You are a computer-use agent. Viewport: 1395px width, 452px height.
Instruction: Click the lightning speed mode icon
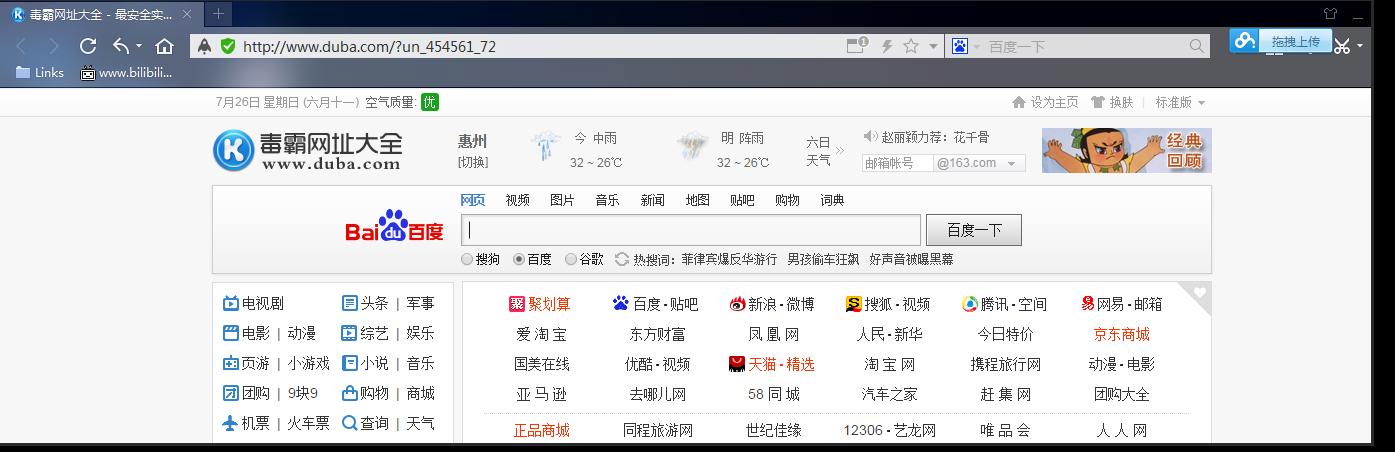886,46
